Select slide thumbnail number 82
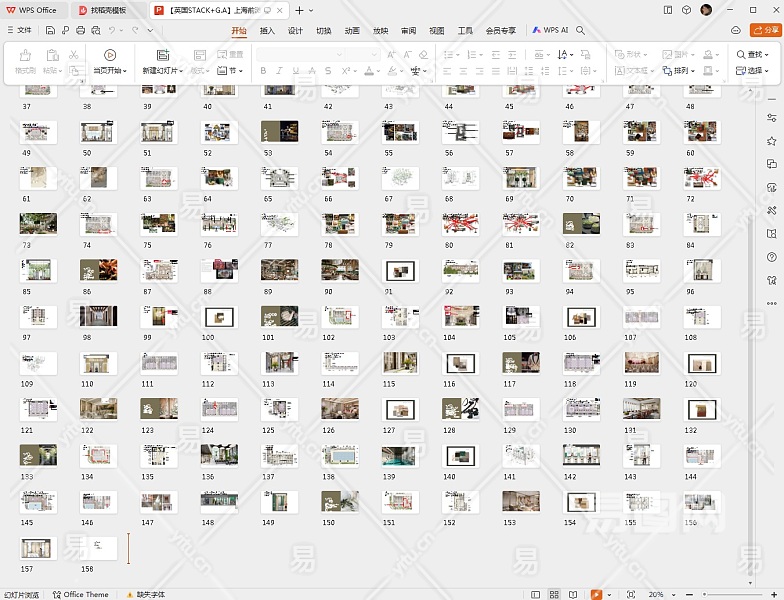784x600 pixels. pos(581,224)
